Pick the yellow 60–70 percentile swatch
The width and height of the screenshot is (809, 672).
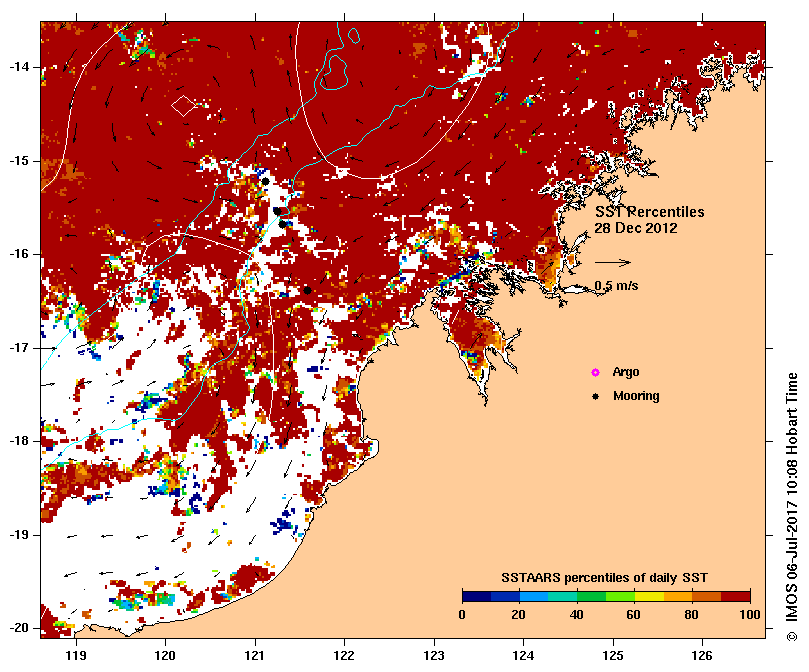[650, 596]
